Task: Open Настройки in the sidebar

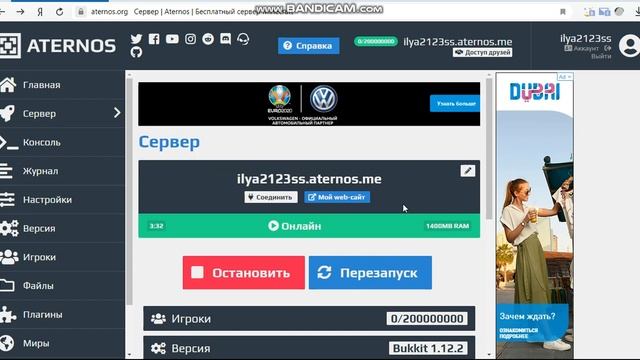Action: click(x=62, y=200)
